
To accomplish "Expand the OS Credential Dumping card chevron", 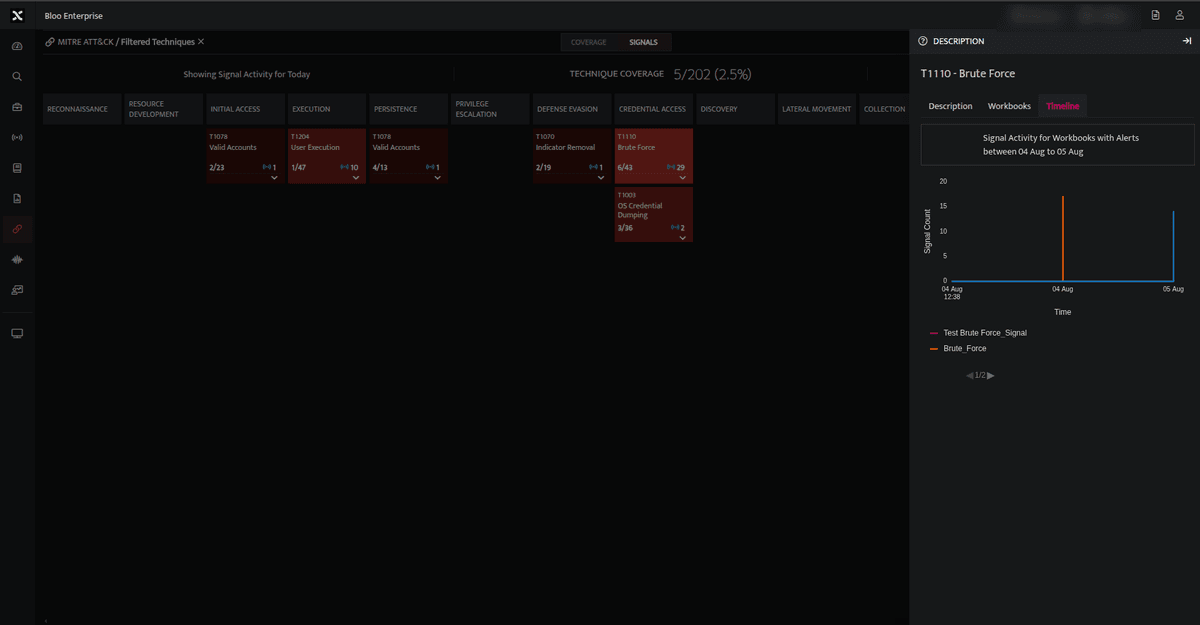I will 682,238.
